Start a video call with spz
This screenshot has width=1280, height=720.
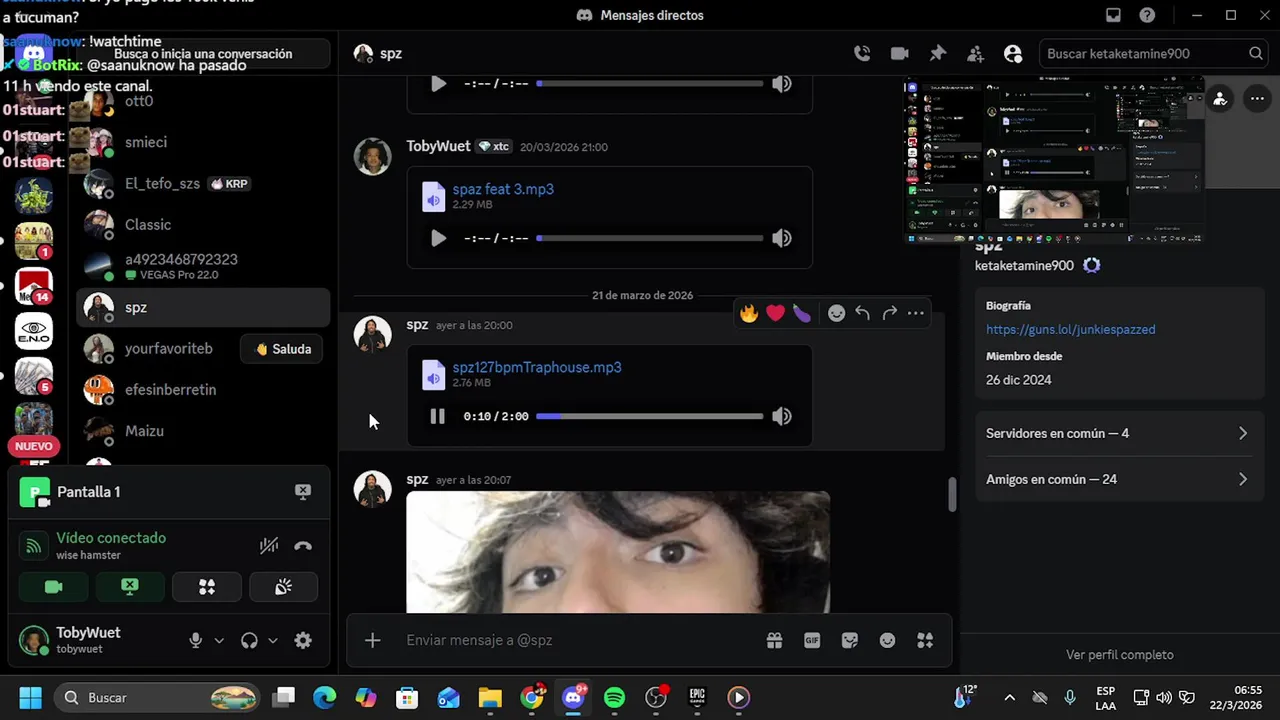(x=899, y=54)
